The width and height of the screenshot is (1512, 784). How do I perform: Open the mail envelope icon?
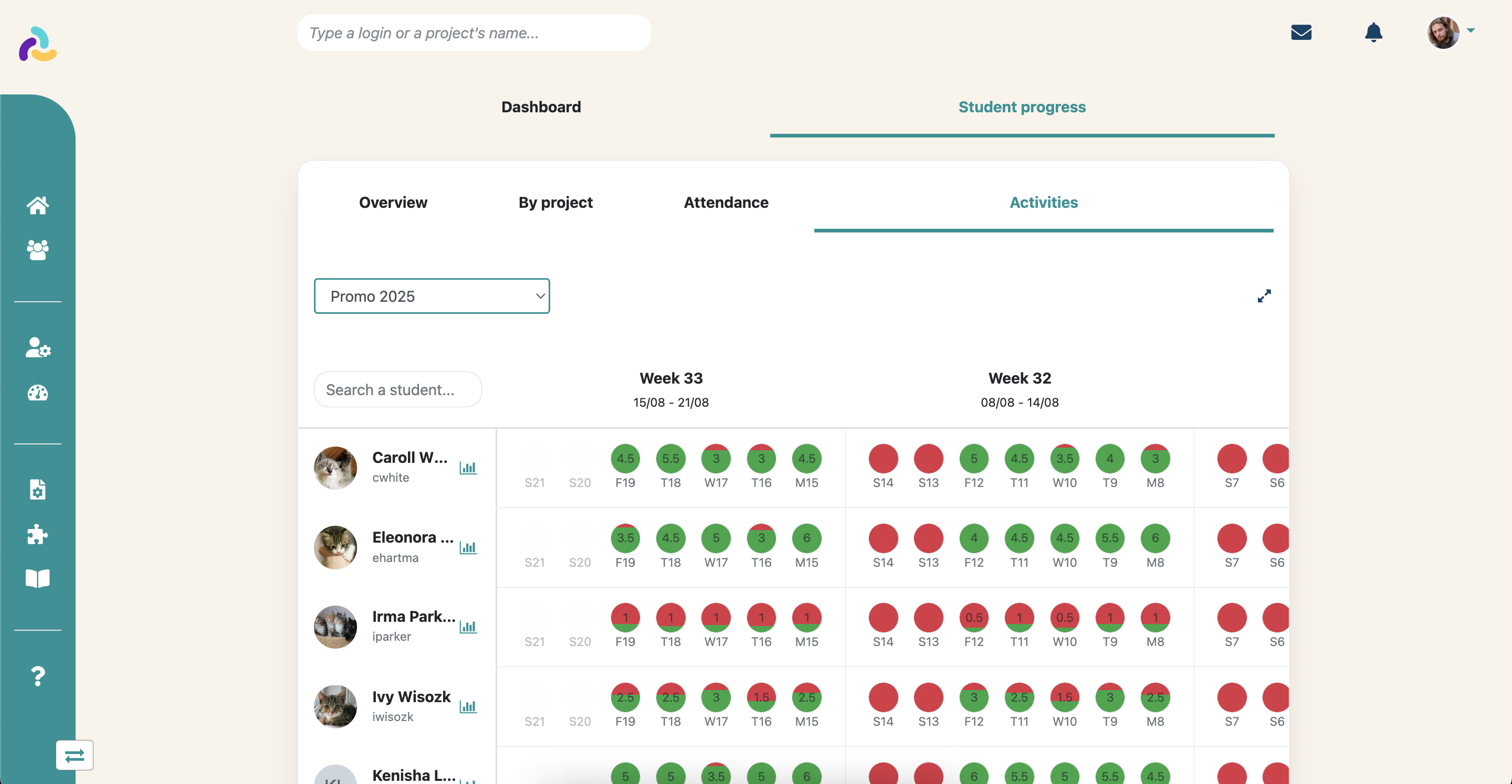(1301, 33)
